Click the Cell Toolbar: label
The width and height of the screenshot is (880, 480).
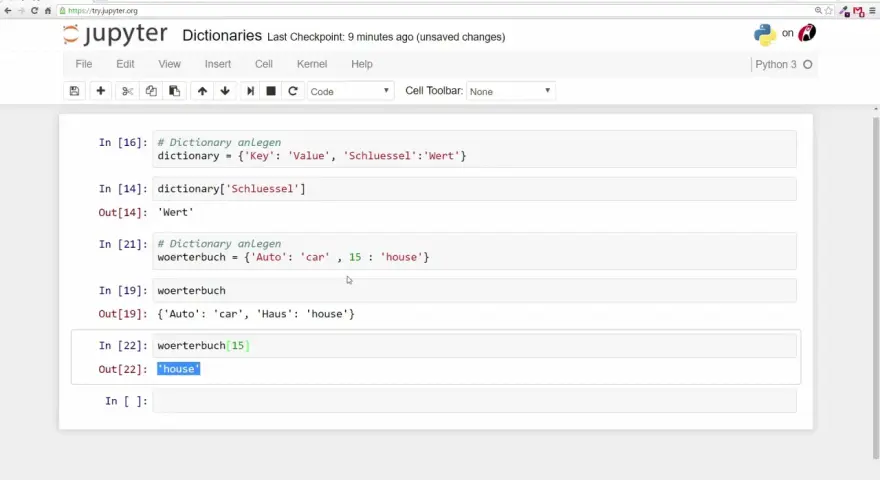[434, 91]
